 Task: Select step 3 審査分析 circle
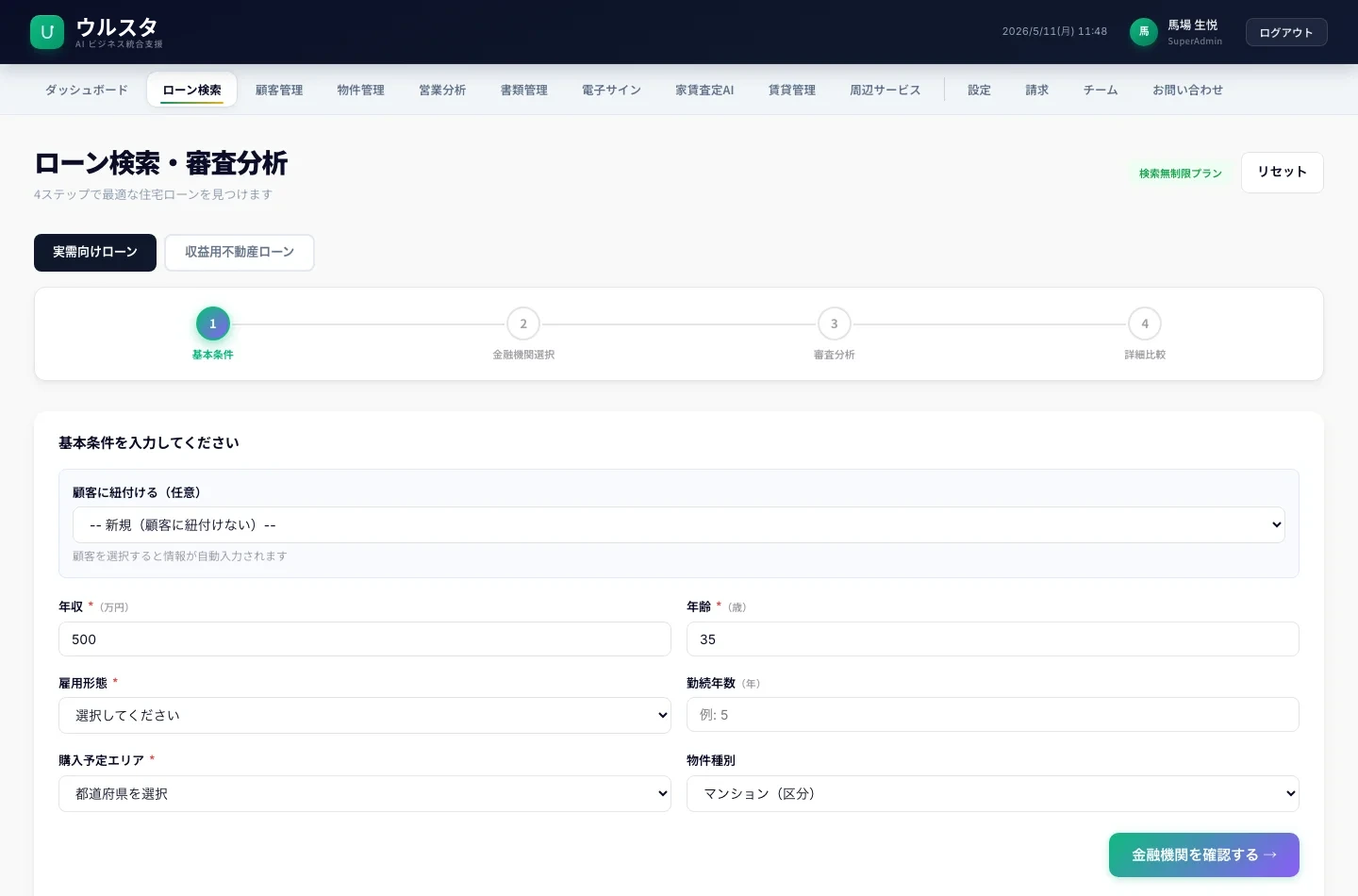click(835, 324)
